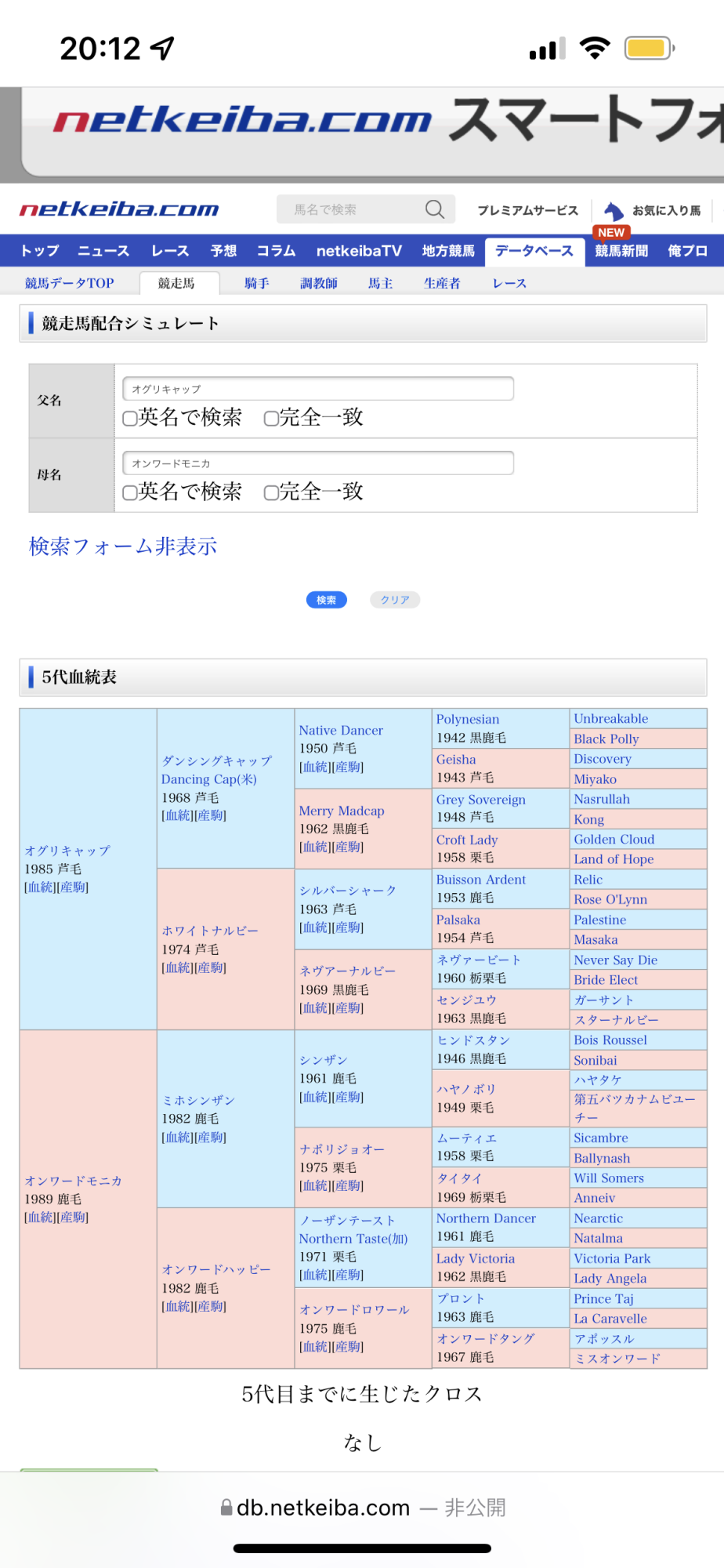
Task: Open Lady Victoria pedigree entry
Action: click(476, 1258)
